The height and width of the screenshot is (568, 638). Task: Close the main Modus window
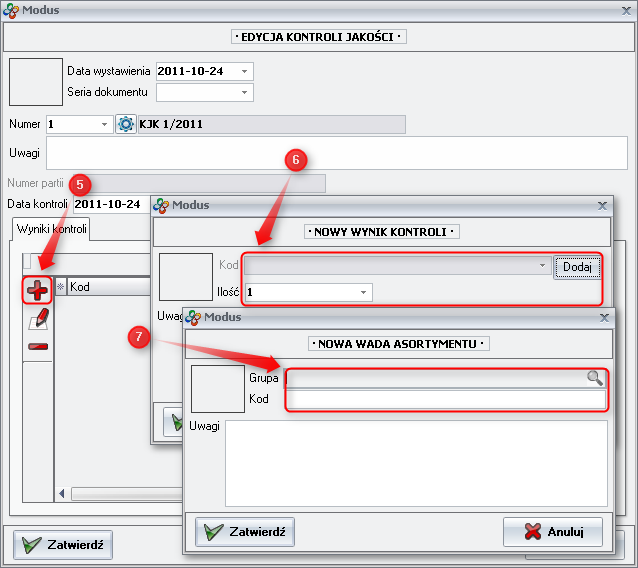click(626, 11)
